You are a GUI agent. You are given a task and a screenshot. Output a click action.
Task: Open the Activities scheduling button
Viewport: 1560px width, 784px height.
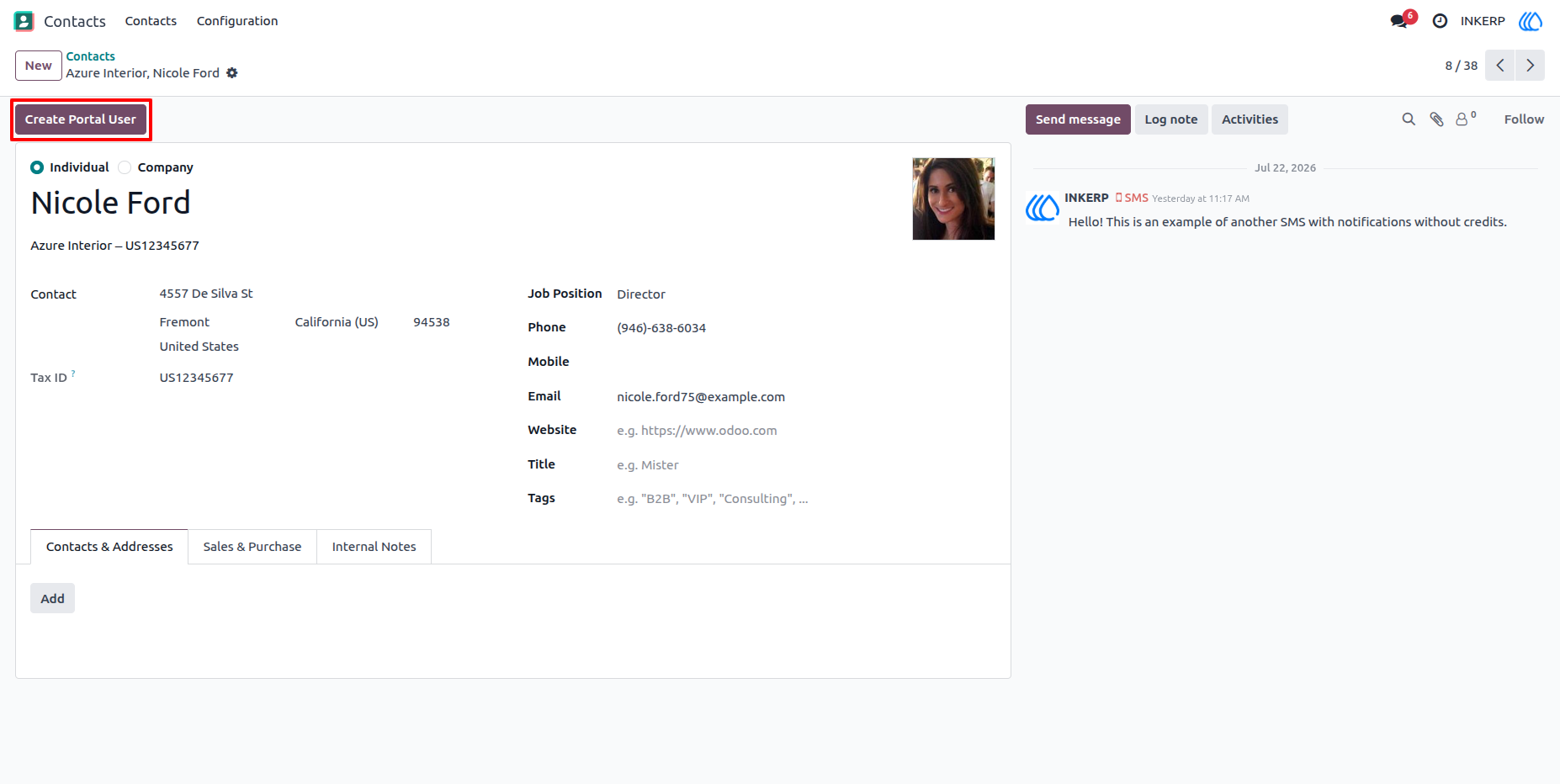[x=1250, y=119]
